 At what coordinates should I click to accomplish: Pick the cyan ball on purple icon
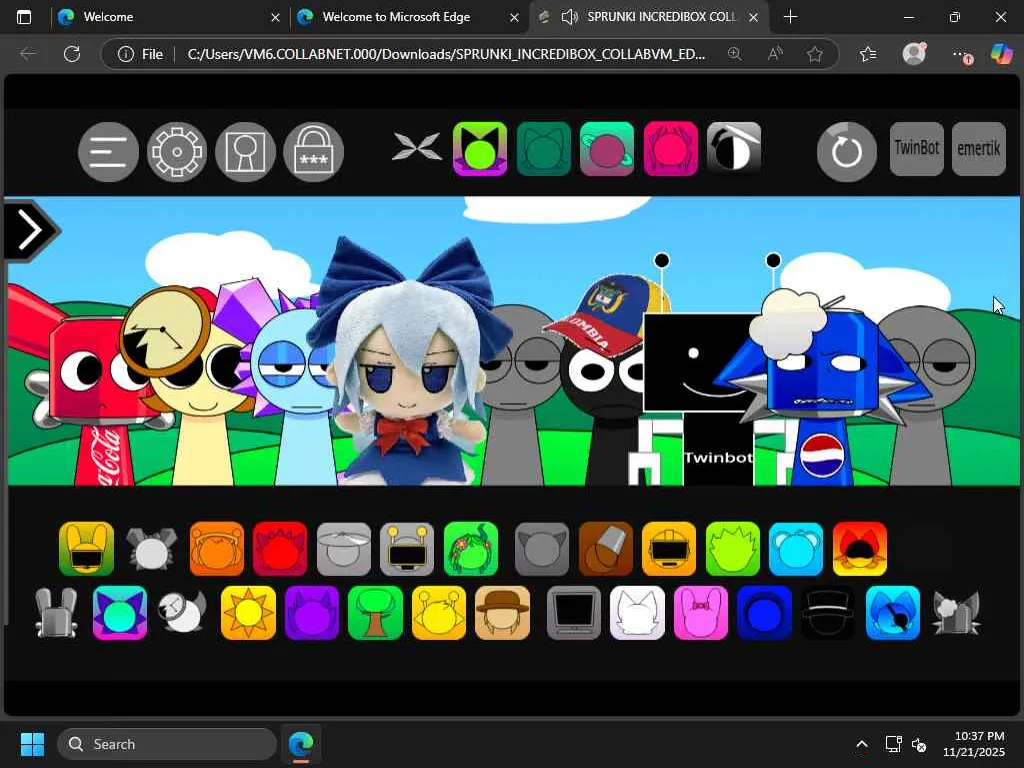120,612
